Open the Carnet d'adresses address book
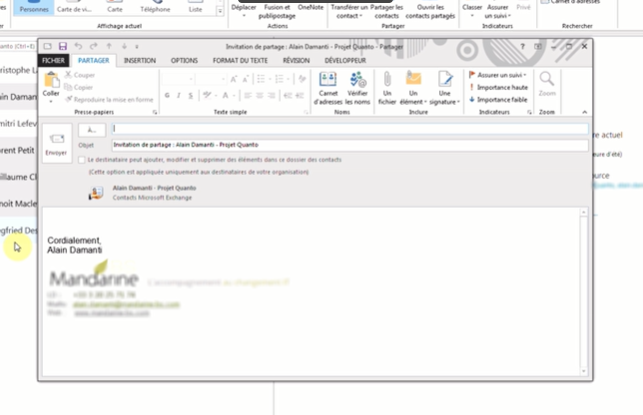The height and width of the screenshot is (415, 643). pos(328,88)
